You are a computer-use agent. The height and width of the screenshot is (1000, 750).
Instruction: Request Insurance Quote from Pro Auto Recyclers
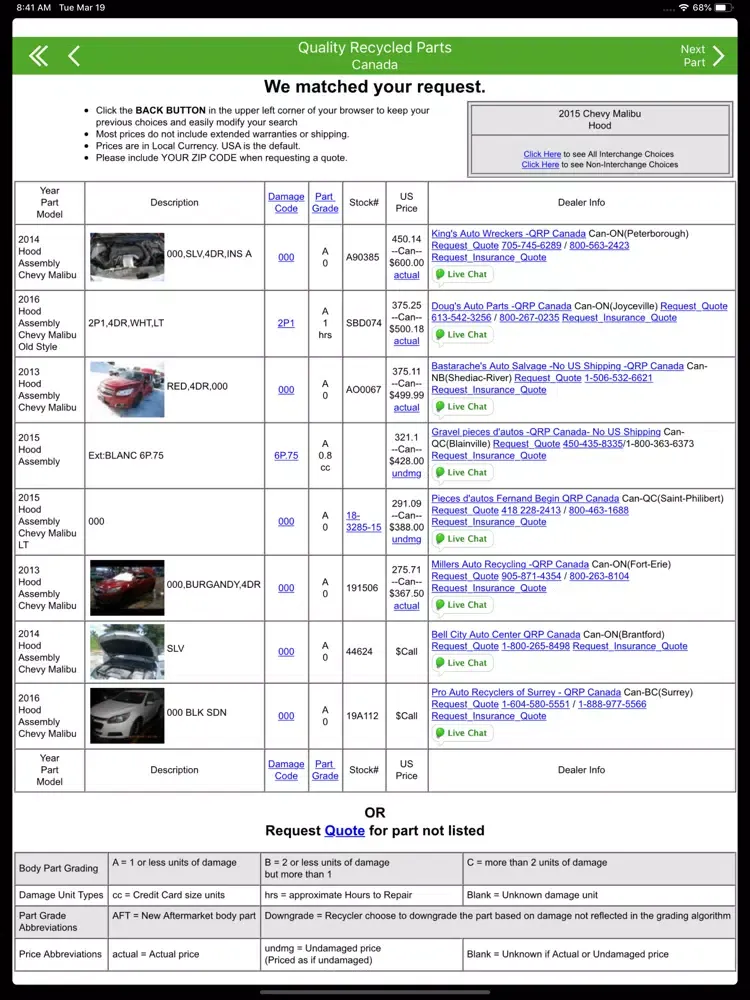489,716
